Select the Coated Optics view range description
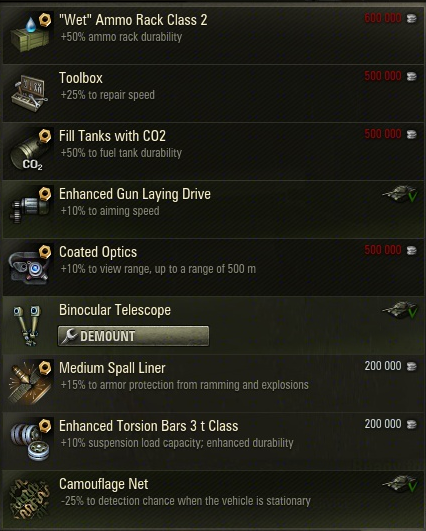 click(158, 269)
